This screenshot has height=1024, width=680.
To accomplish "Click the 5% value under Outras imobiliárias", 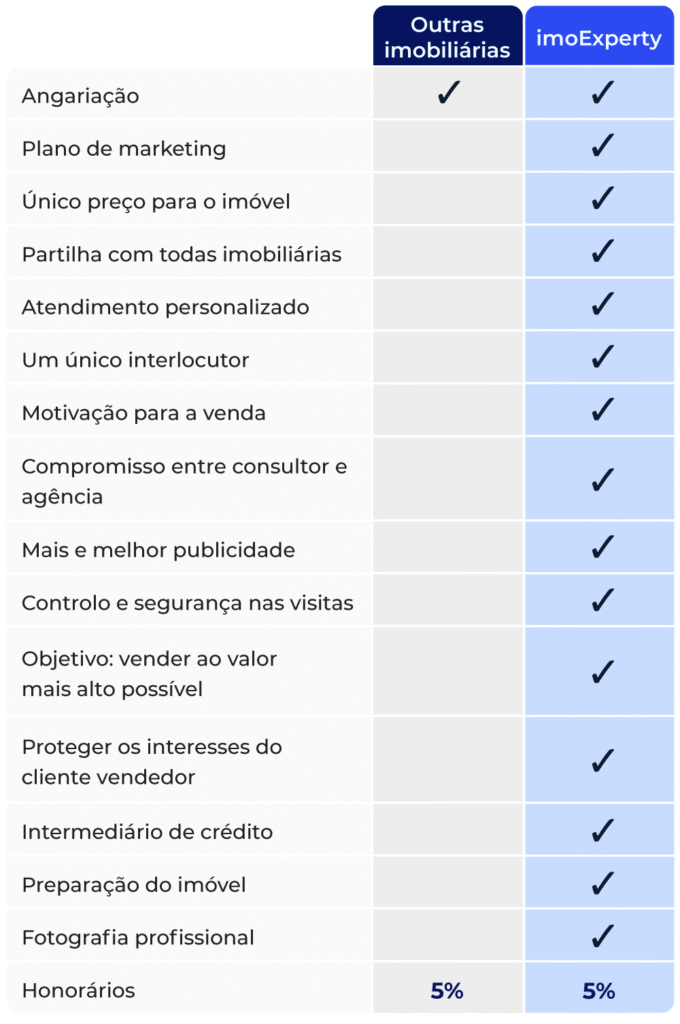I will pyautogui.click(x=447, y=991).
